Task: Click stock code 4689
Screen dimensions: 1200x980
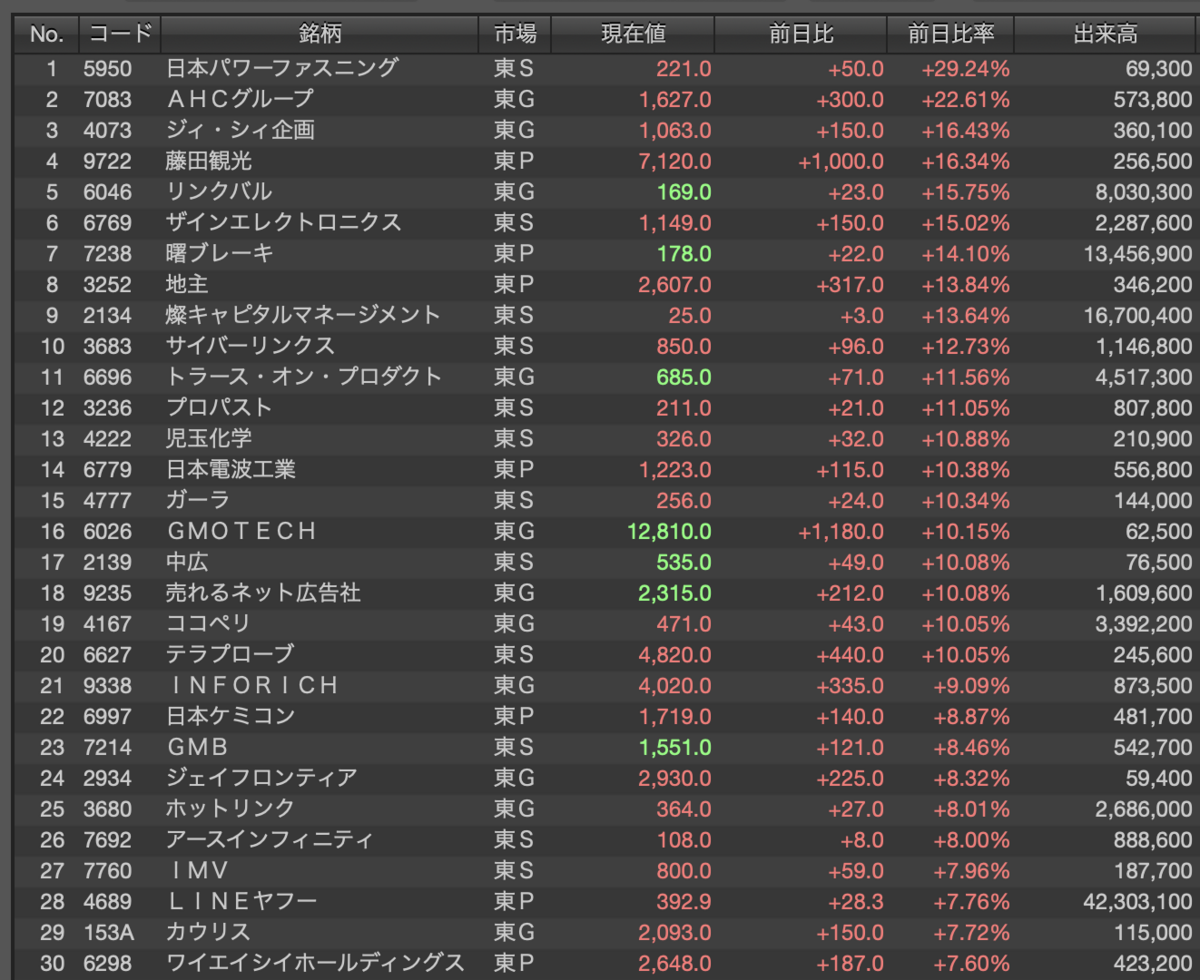Action: (107, 901)
